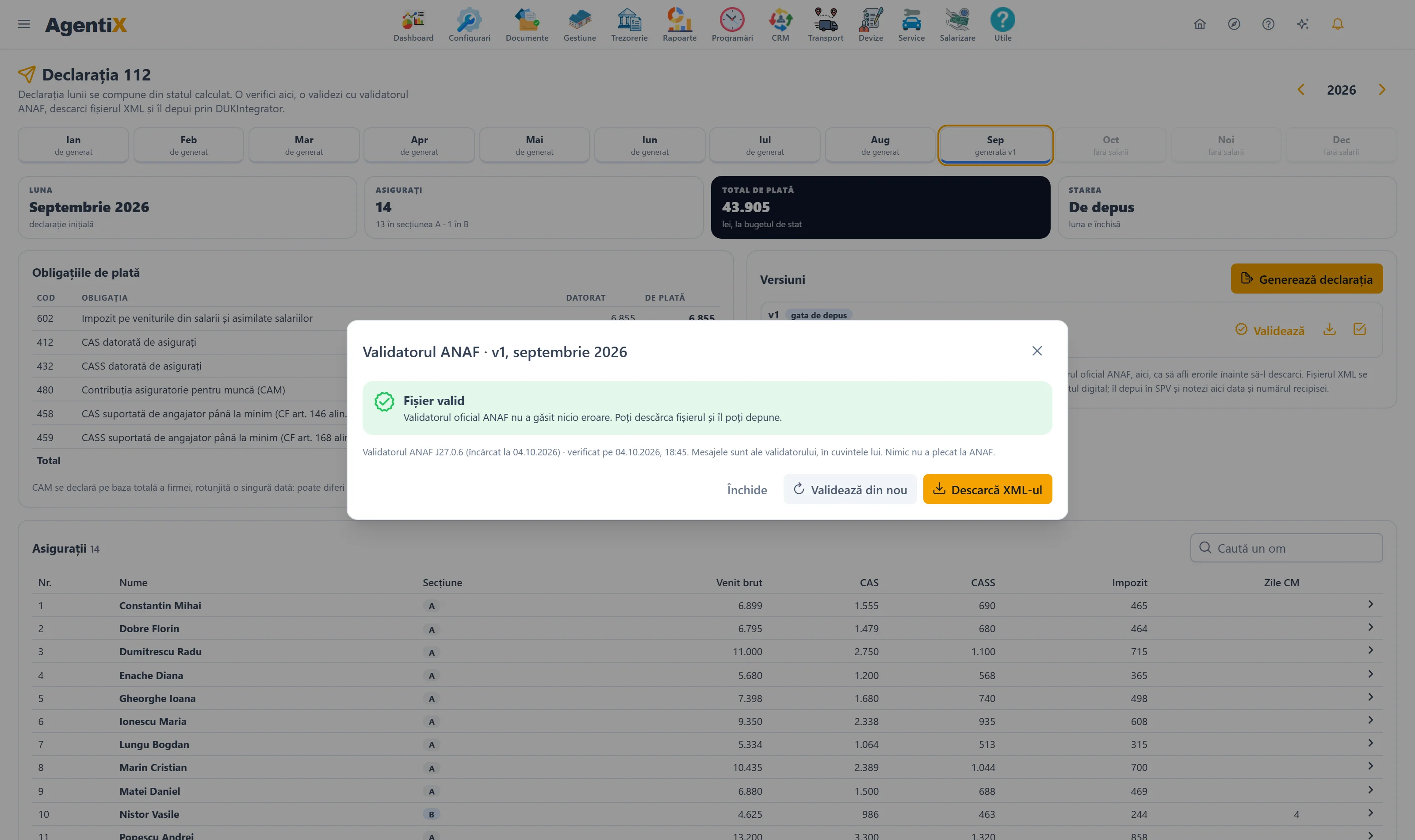Download version v1 file icon

pyautogui.click(x=1330, y=329)
